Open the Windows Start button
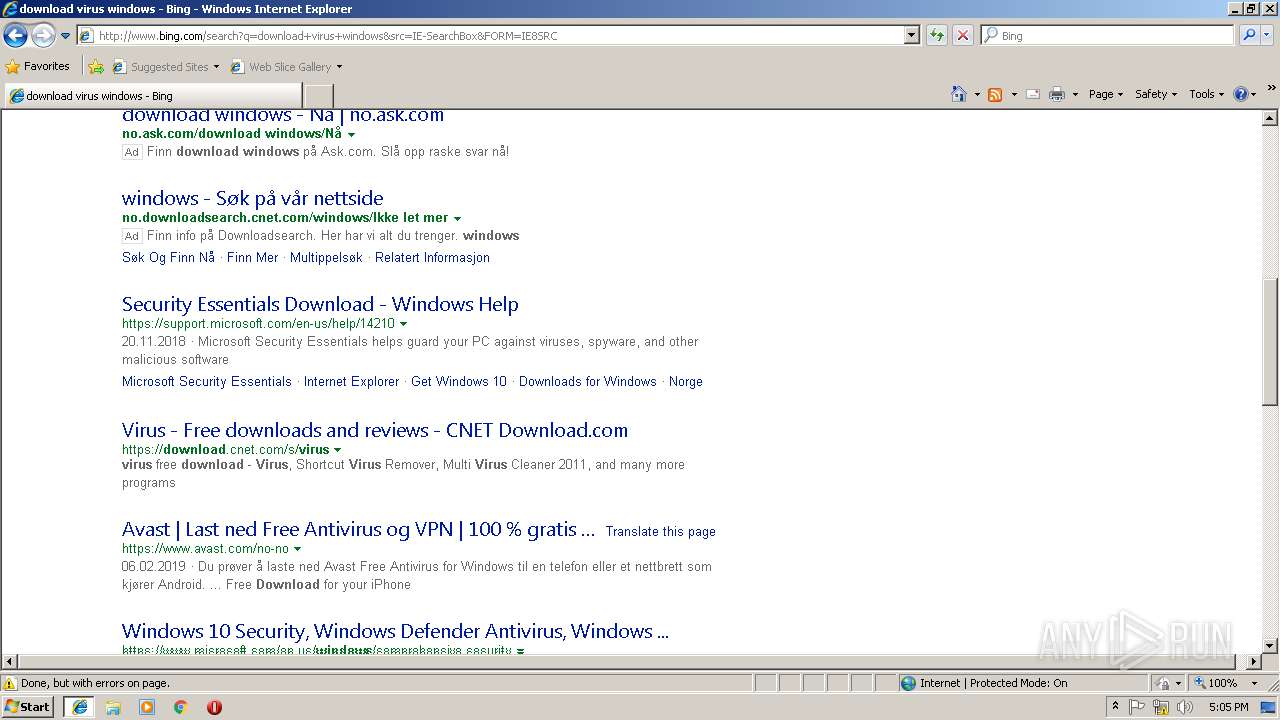 click(28, 706)
